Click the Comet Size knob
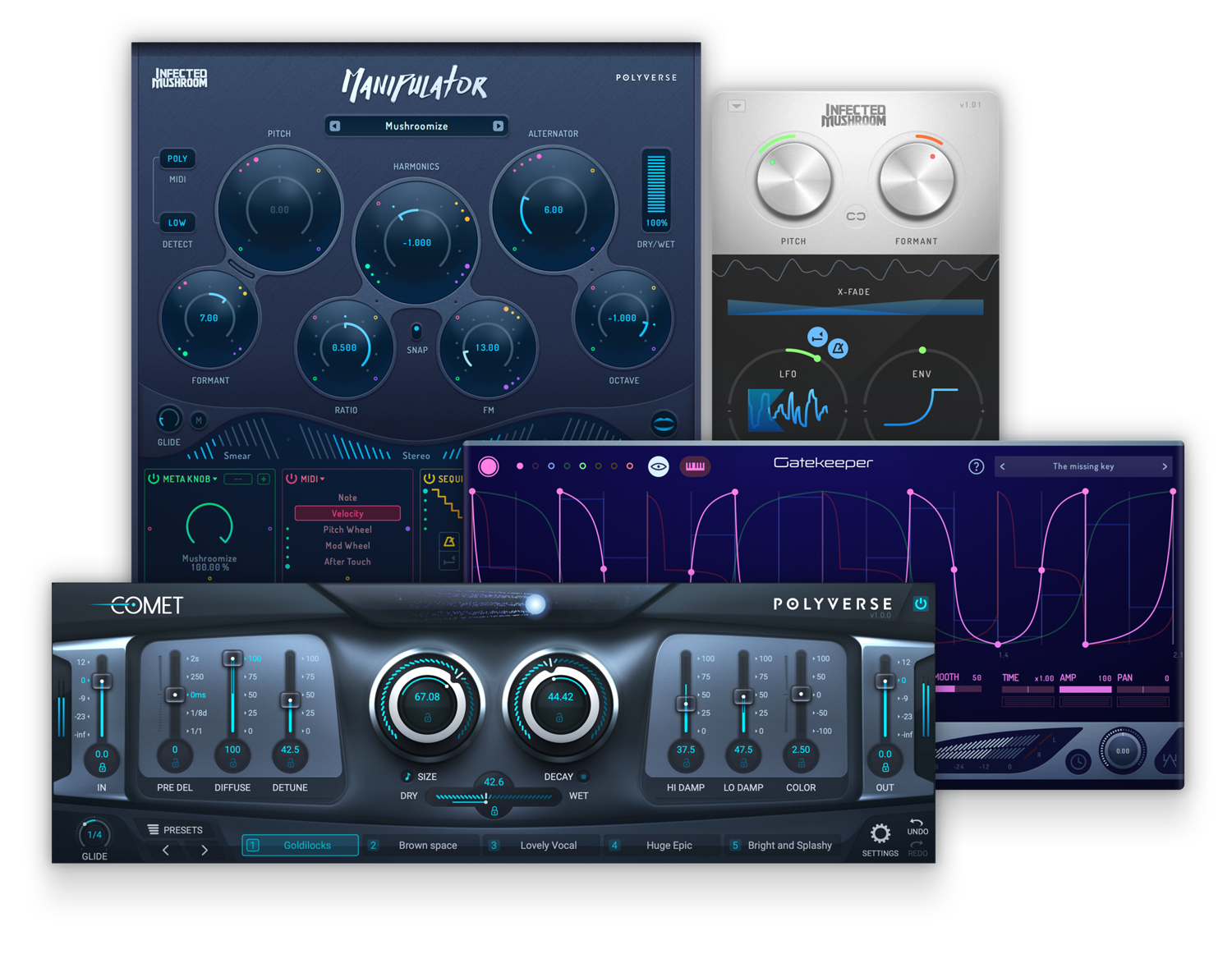Image resolution: width=1232 pixels, height=968 pixels. 427,704
